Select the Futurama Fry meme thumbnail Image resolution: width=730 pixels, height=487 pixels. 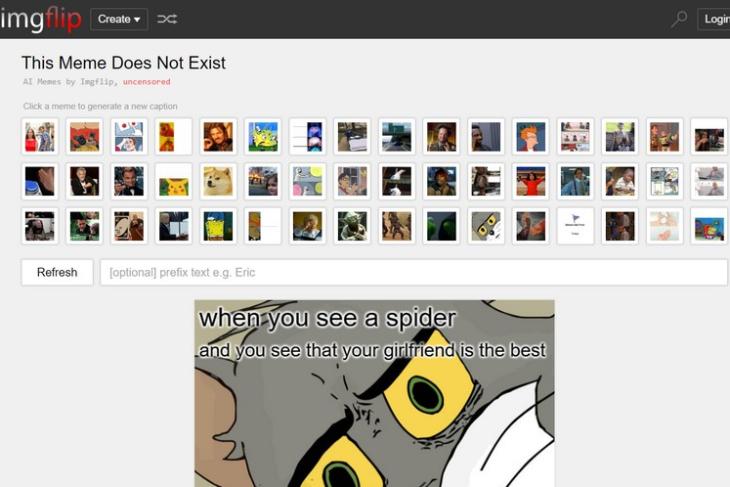pyautogui.click(x=531, y=136)
